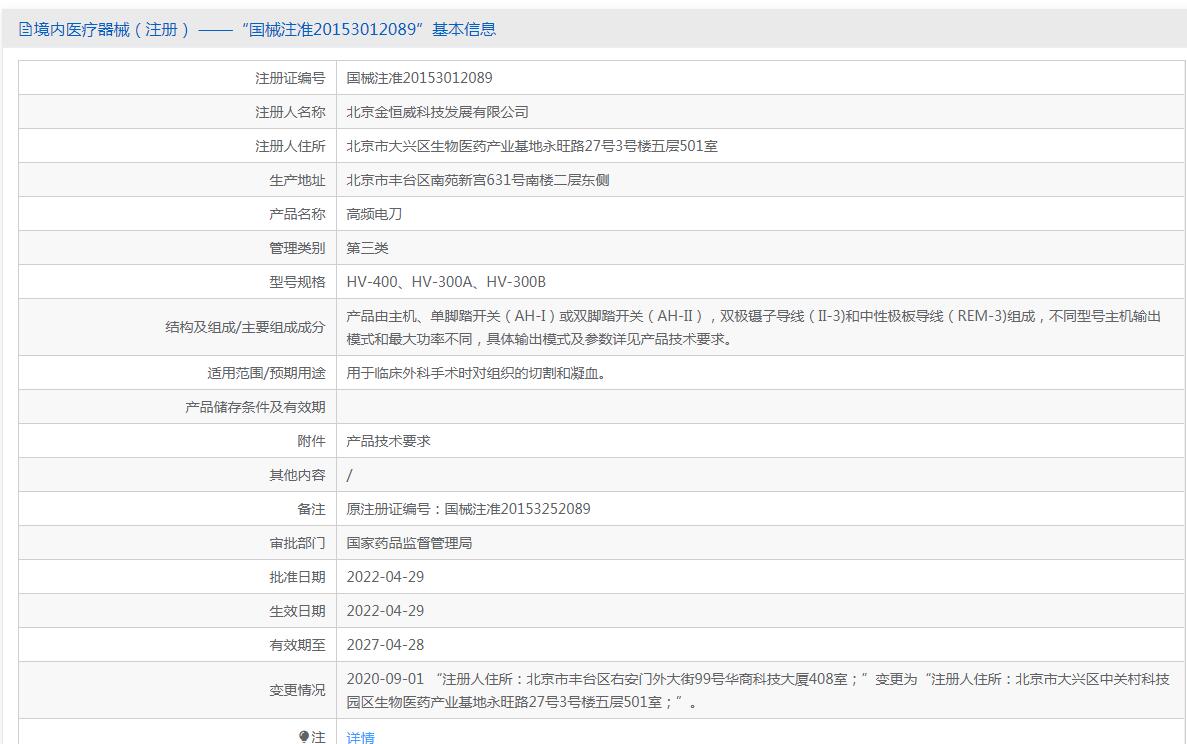Select company name 北京金恒威科技发展有限公司
This screenshot has width=1187, height=744.
click(438, 112)
